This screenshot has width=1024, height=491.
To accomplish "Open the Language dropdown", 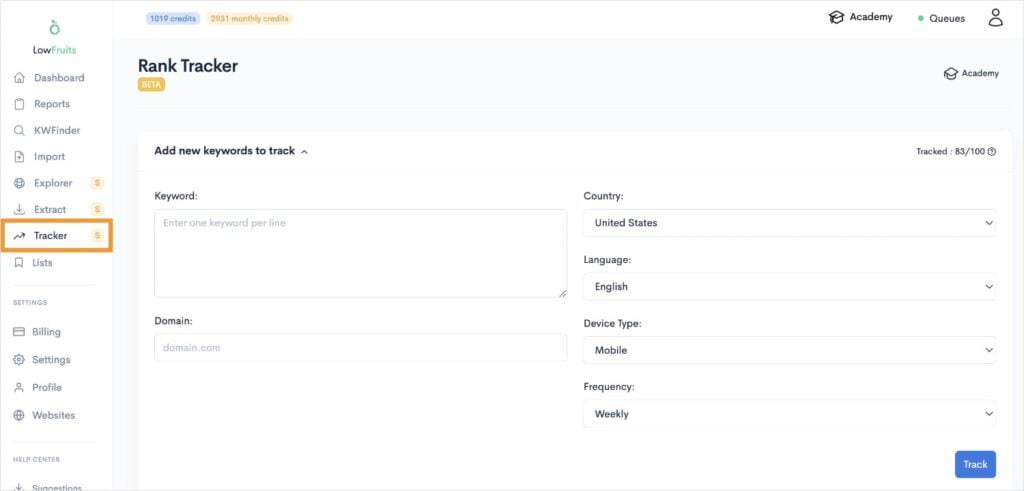I will 789,286.
